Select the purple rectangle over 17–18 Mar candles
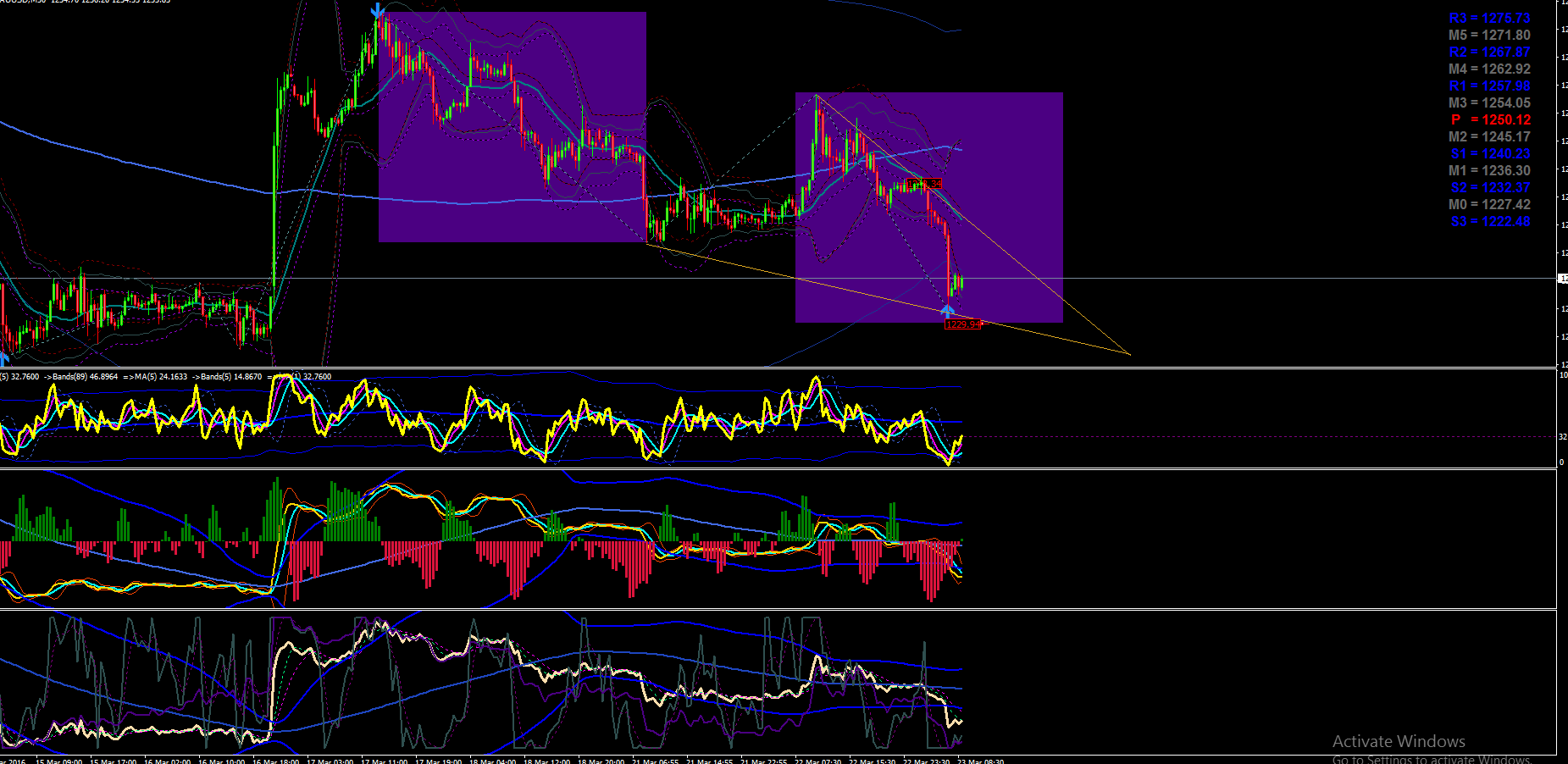Image resolution: width=1568 pixels, height=764 pixels. tap(513, 127)
